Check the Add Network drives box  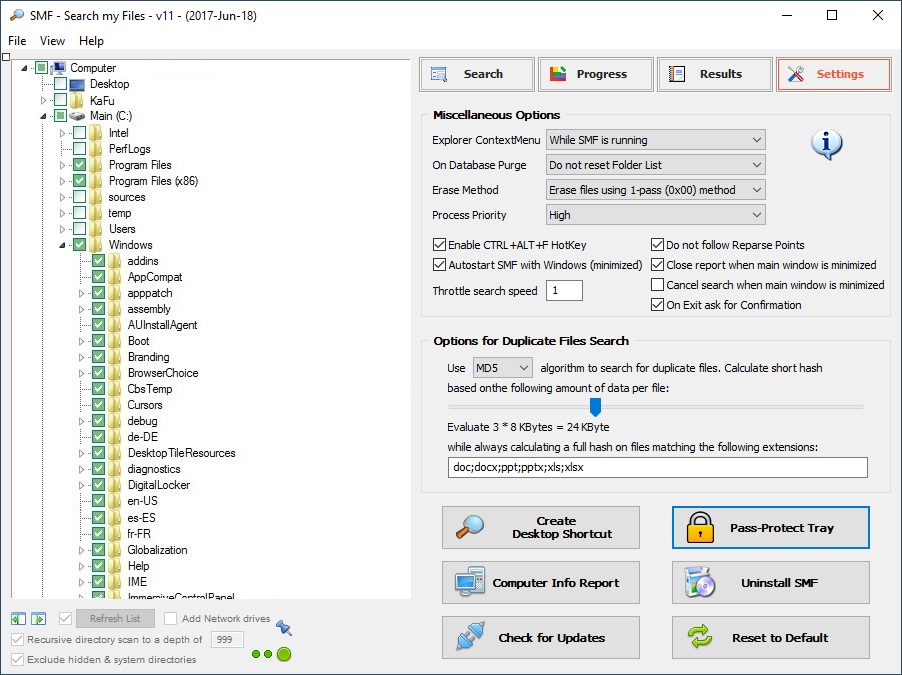click(170, 619)
